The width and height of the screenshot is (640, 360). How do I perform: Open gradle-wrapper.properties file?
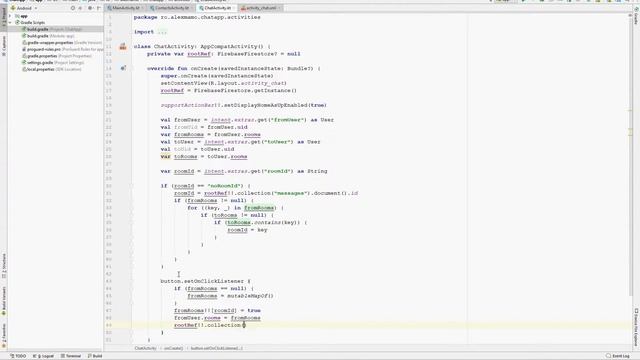pyautogui.click(x=62, y=42)
